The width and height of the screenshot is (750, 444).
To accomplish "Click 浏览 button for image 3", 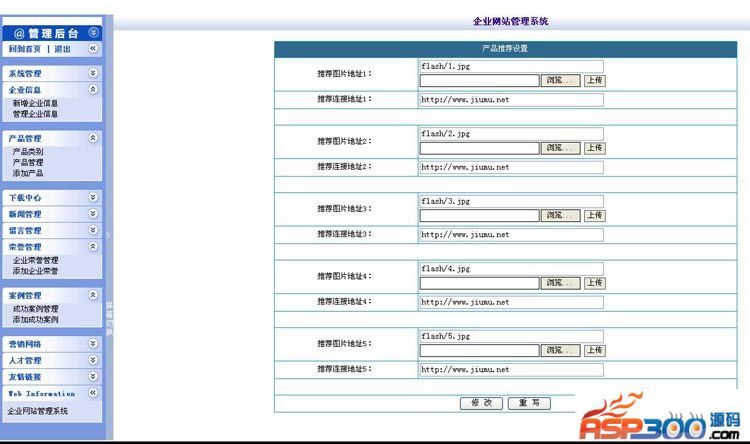I will pos(561,215).
